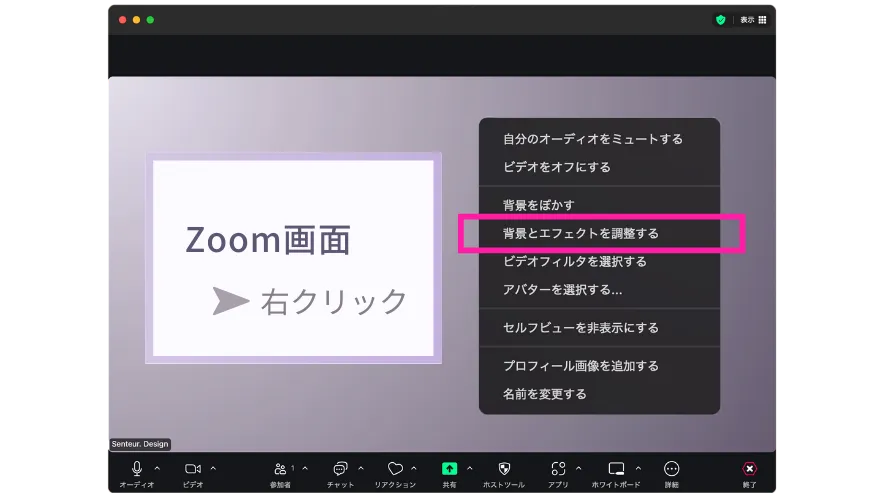Click the microphone Audio icon
The width and height of the screenshot is (883, 497).
pos(137,468)
